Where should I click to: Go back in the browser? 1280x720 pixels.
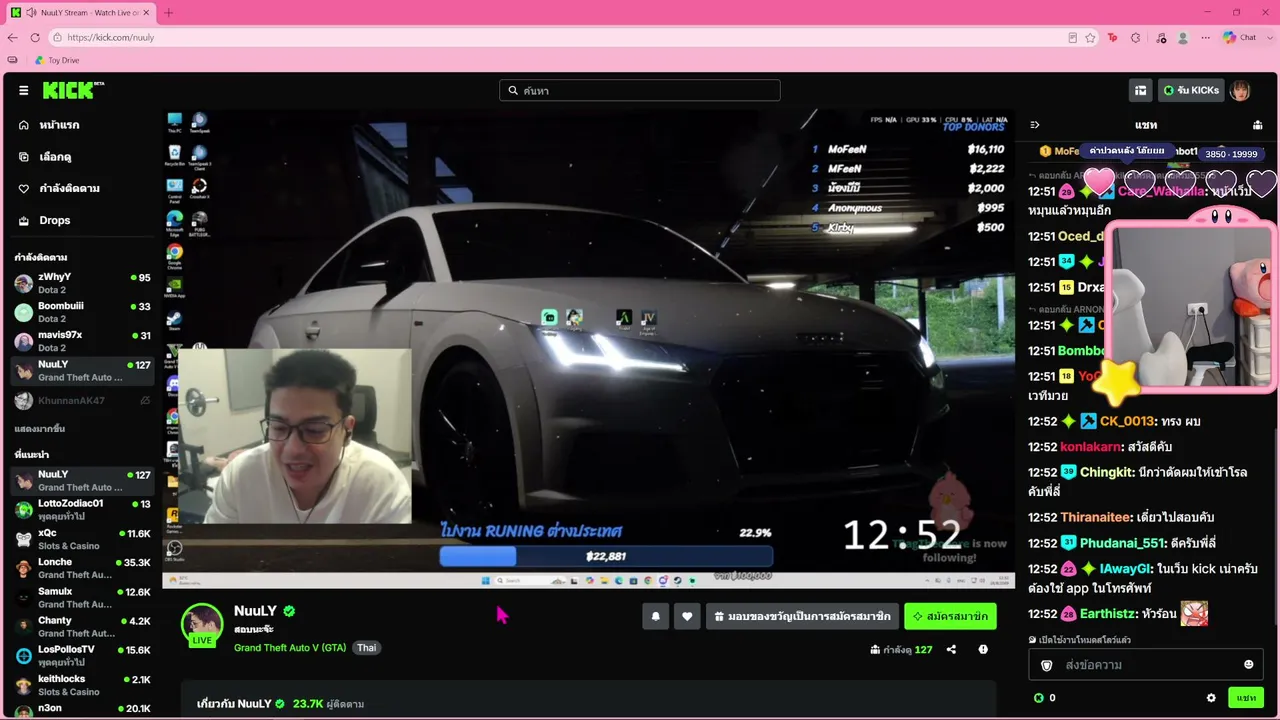[x=12, y=37]
